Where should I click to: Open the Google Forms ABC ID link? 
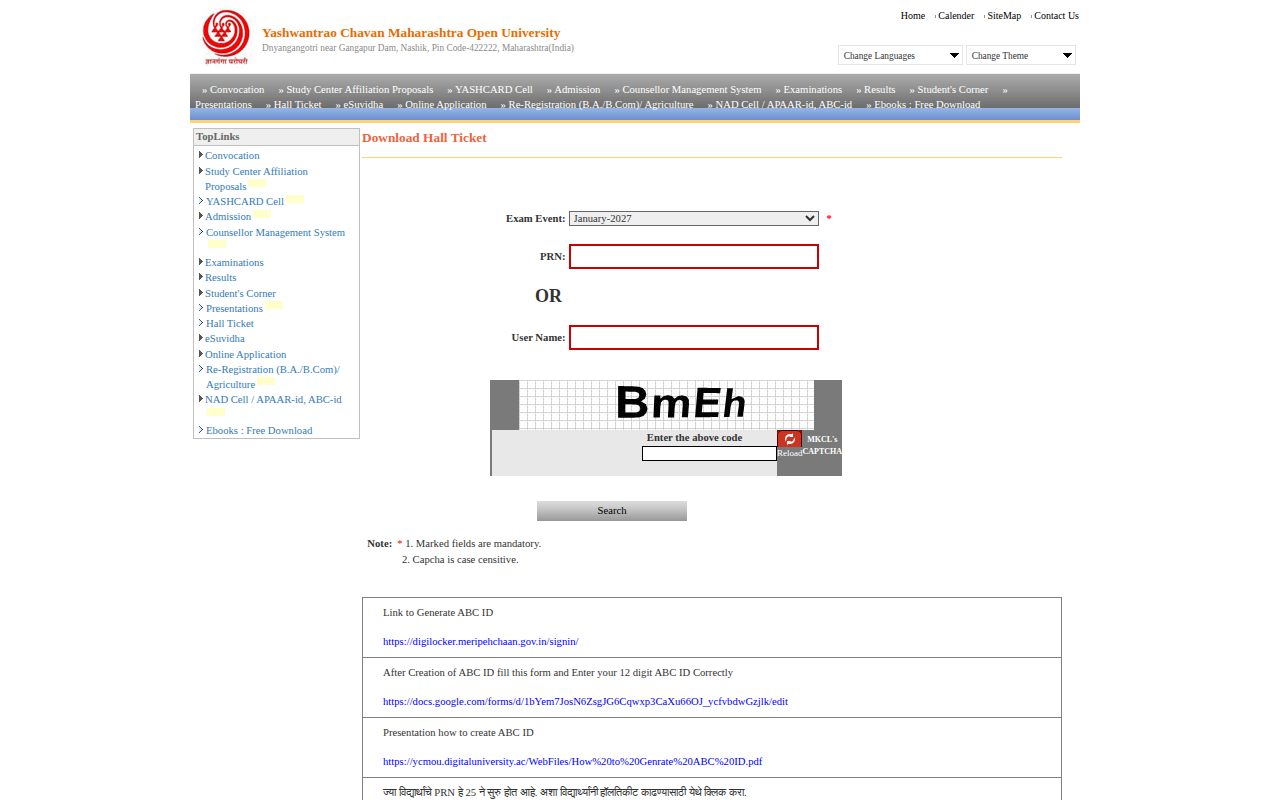tap(585, 701)
